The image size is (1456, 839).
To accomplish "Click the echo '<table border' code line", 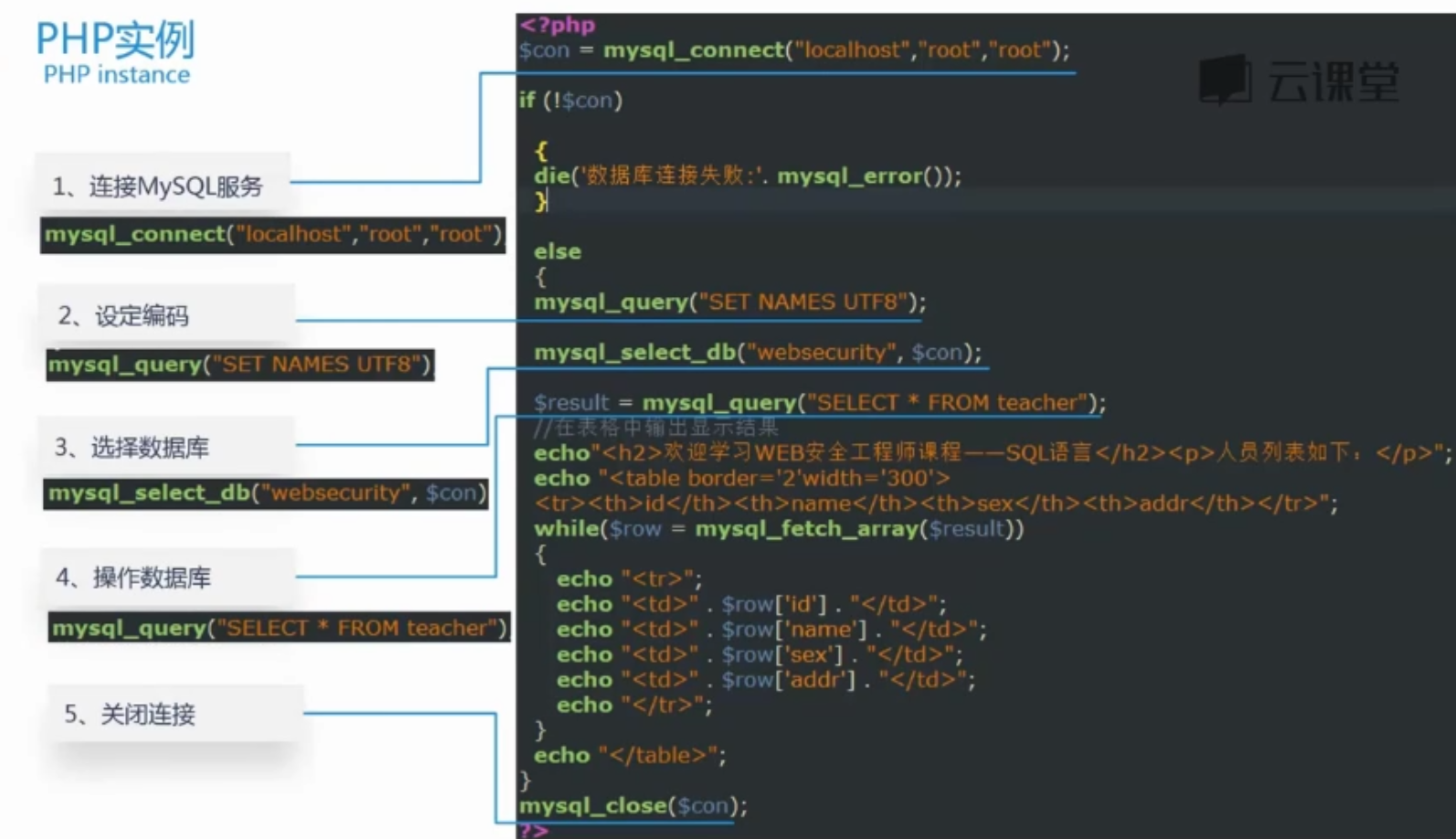I will pyautogui.click(x=742, y=478).
